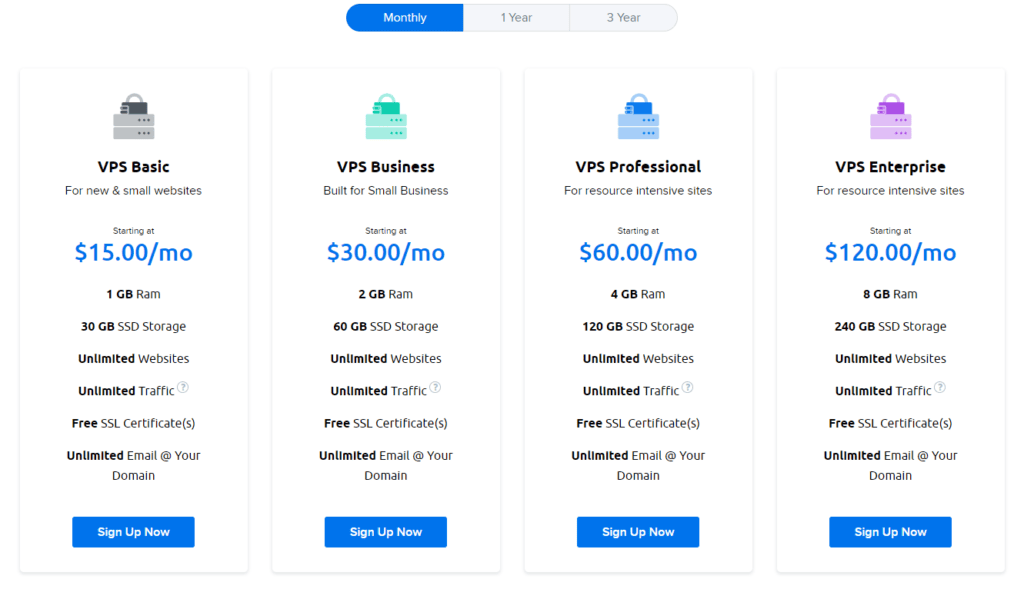Open traffic help icon in VPS Professional
Screen dimensions: 1024x589
tap(687, 388)
